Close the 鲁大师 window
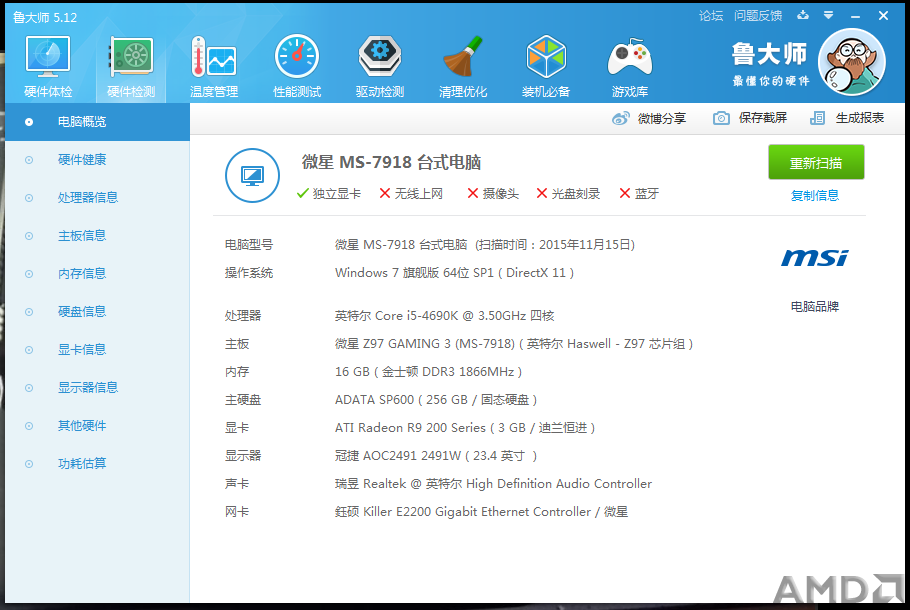The height and width of the screenshot is (610, 910). pyautogui.click(x=883, y=16)
